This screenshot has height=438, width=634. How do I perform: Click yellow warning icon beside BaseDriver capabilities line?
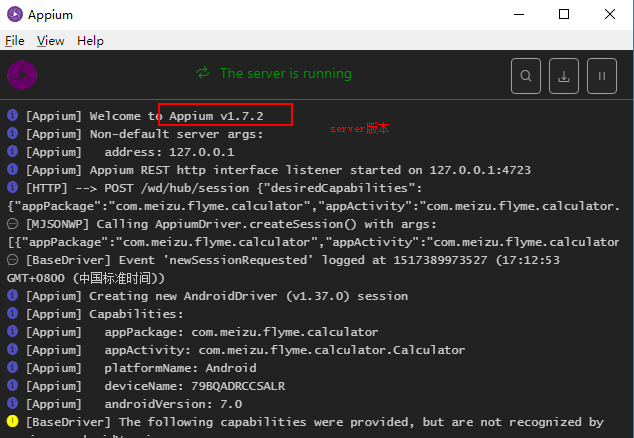pos(13,421)
